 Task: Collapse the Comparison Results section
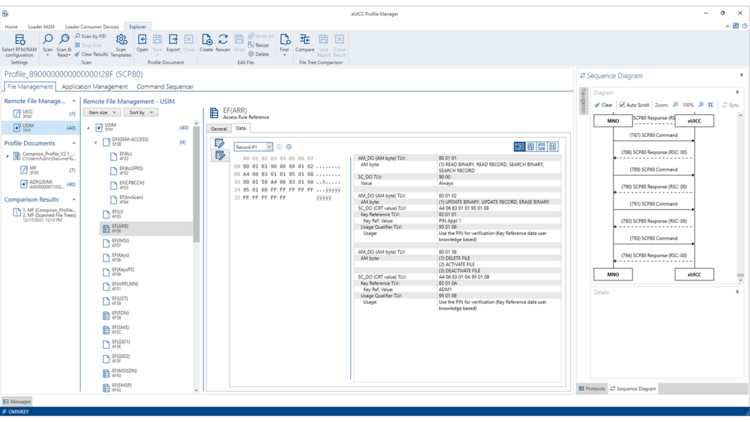[74, 200]
